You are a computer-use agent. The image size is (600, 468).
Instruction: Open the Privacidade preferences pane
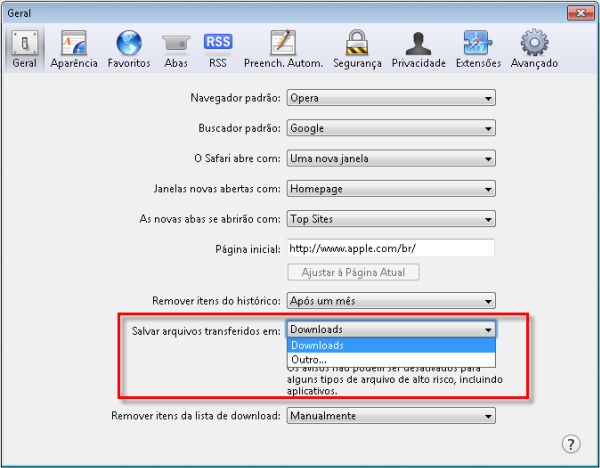(x=419, y=49)
